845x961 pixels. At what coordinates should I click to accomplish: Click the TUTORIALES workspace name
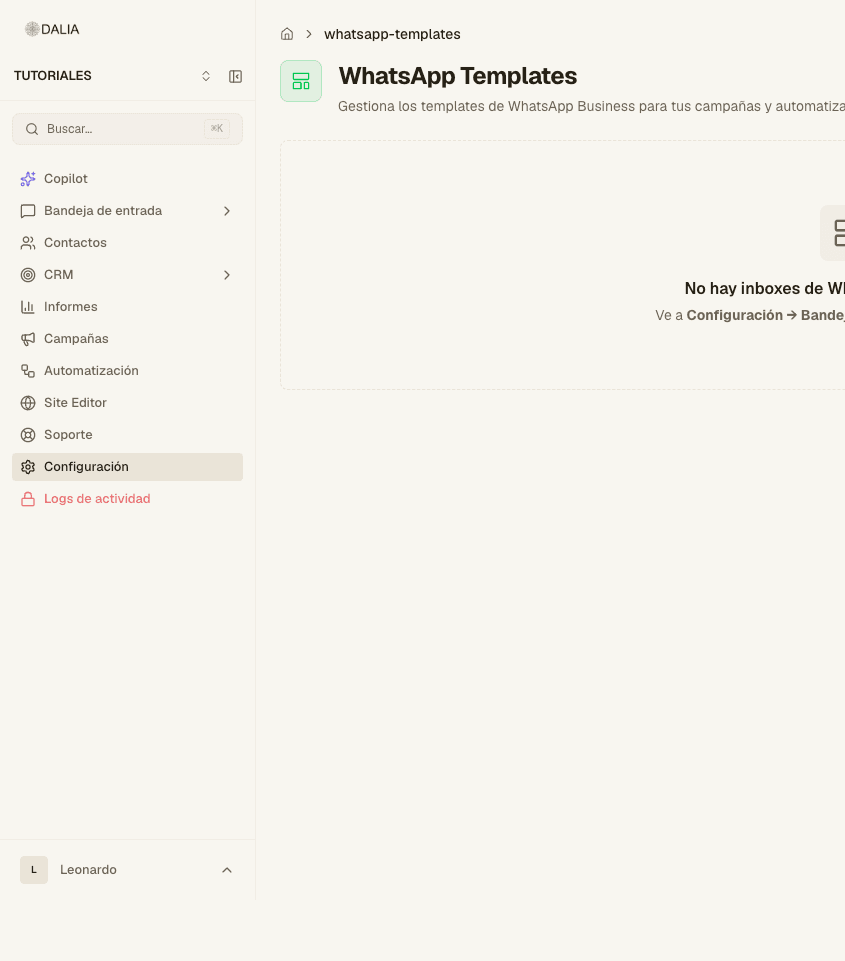pyautogui.click(x=53, y=76)
